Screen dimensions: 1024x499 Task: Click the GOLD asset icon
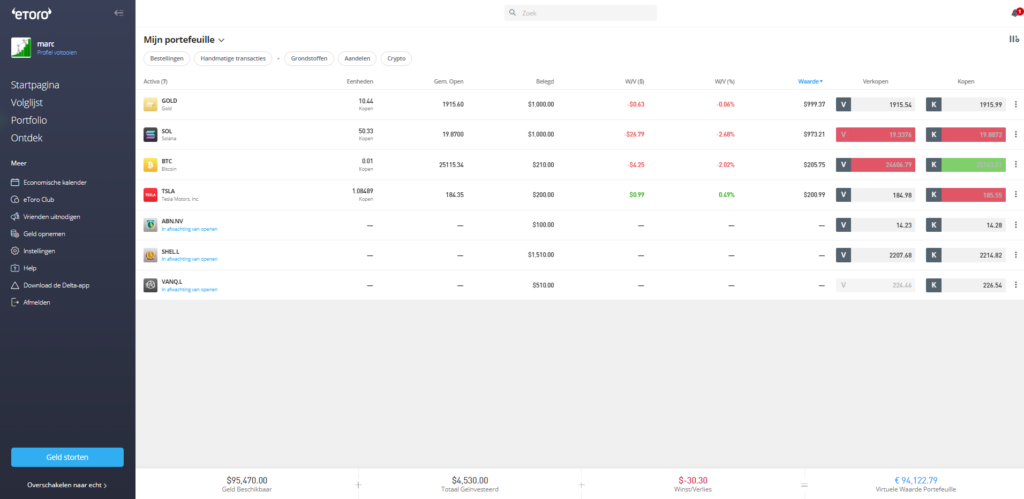point(151,104)
